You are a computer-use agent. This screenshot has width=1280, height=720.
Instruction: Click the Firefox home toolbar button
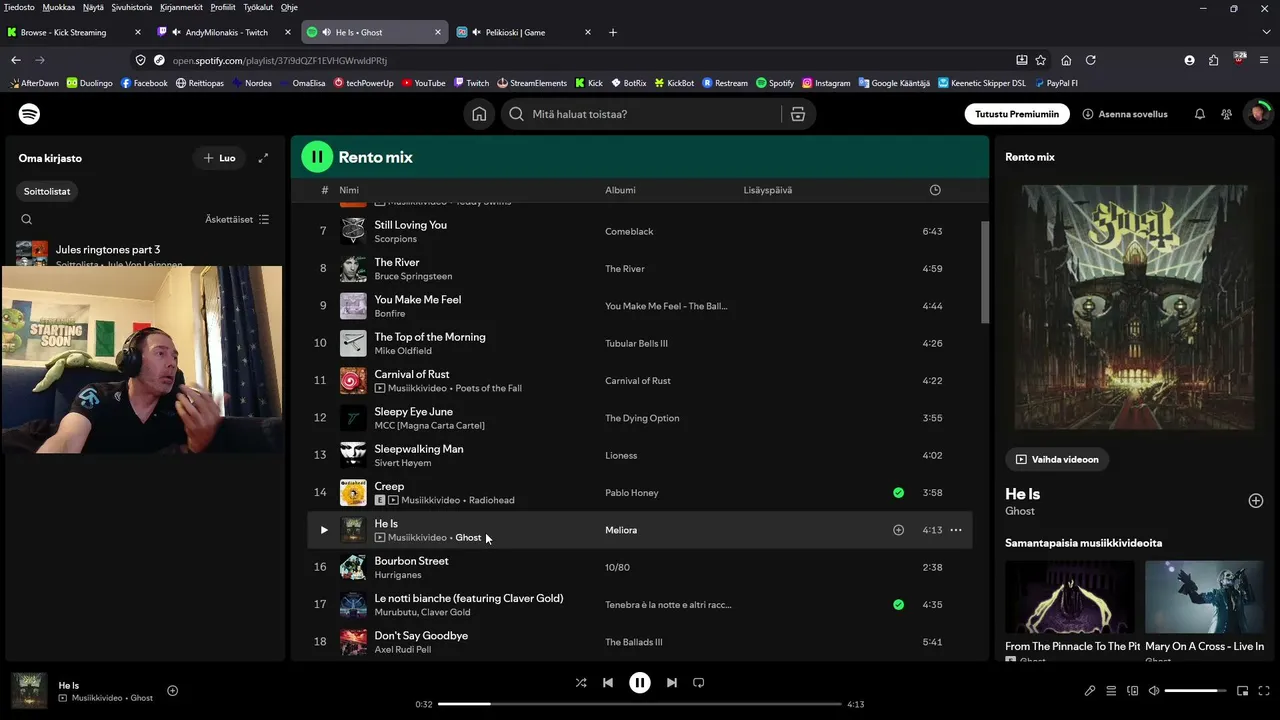click(1066, 60)
